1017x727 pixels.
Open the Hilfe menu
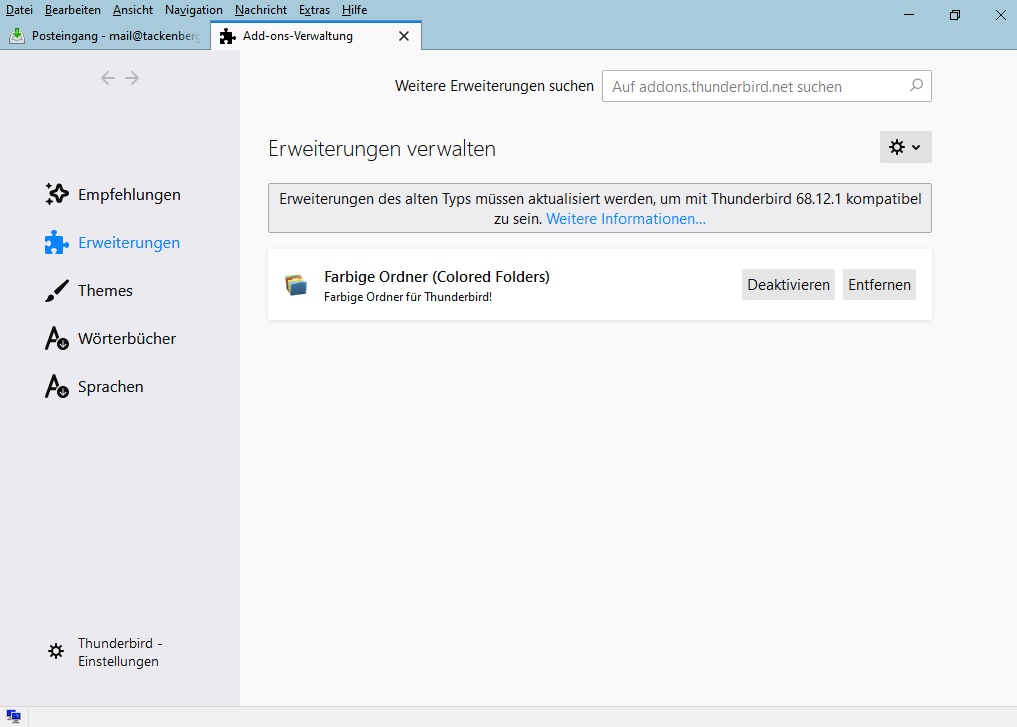click(x=354, y=10)
